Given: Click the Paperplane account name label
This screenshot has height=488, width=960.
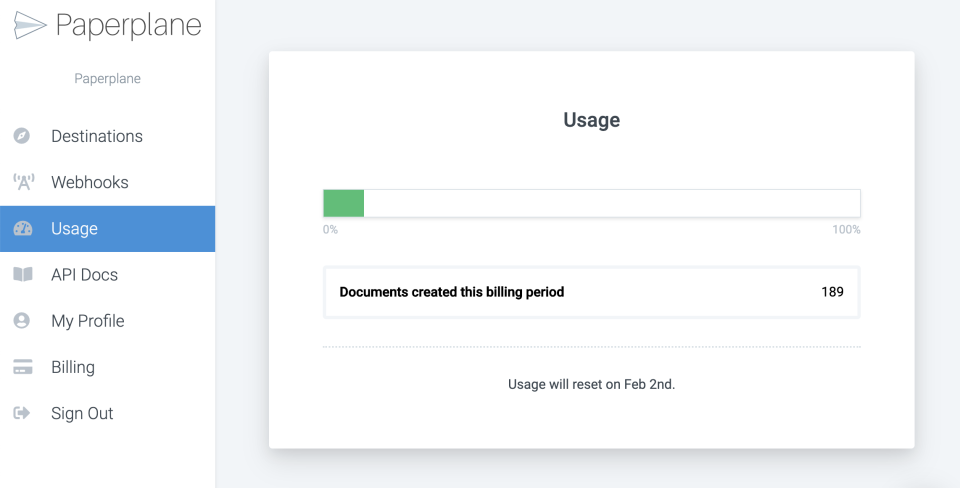Looking at the screenshot, I should pyautogui.click(x=107, y=79).
